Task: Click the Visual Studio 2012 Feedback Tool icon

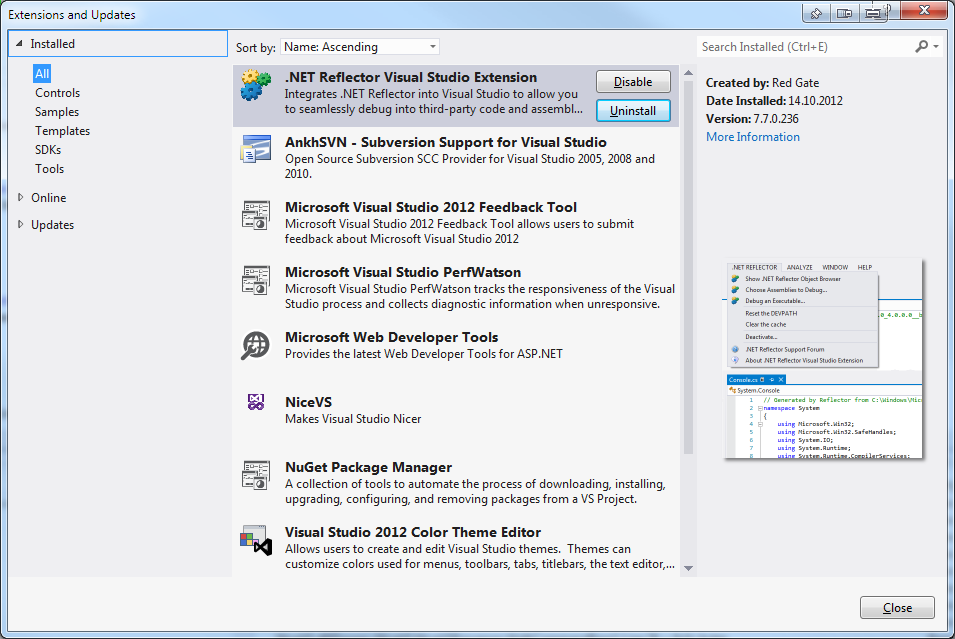Action: pos(256,216)
